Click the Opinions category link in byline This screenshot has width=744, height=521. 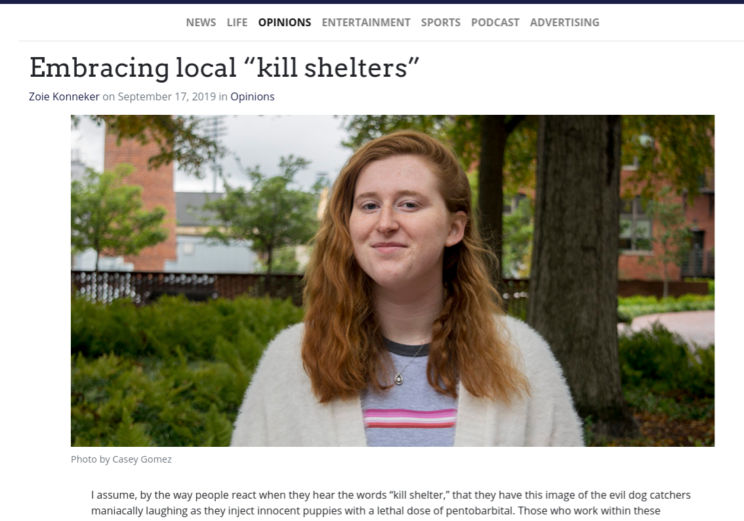[x=252, y=97]
